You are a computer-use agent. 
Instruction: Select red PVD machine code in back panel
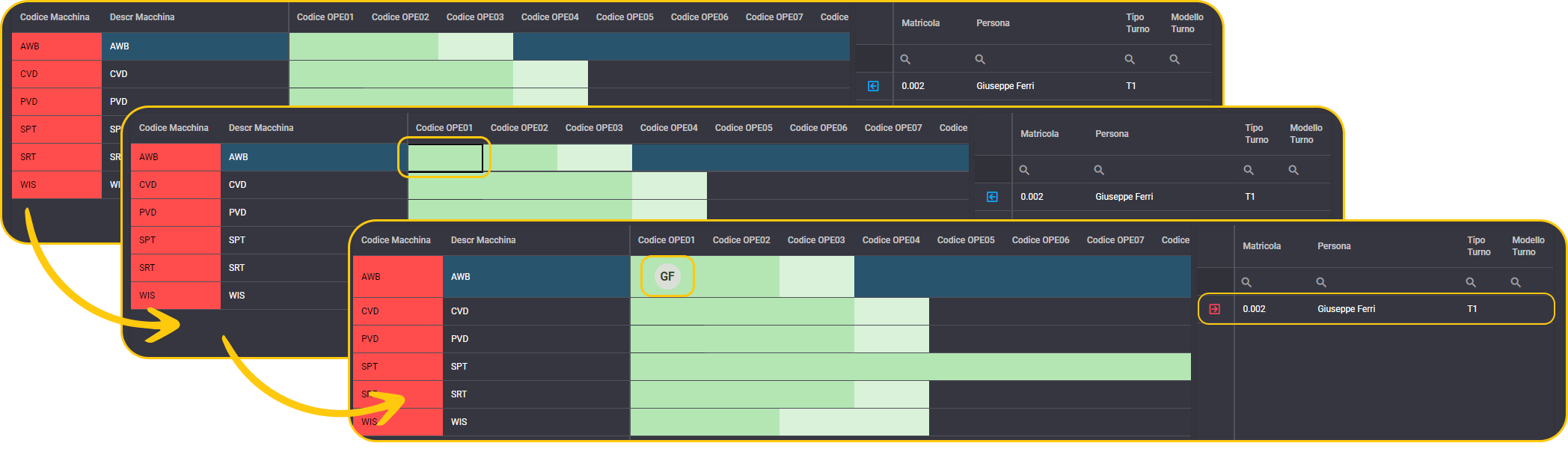[x=57, y=102]
